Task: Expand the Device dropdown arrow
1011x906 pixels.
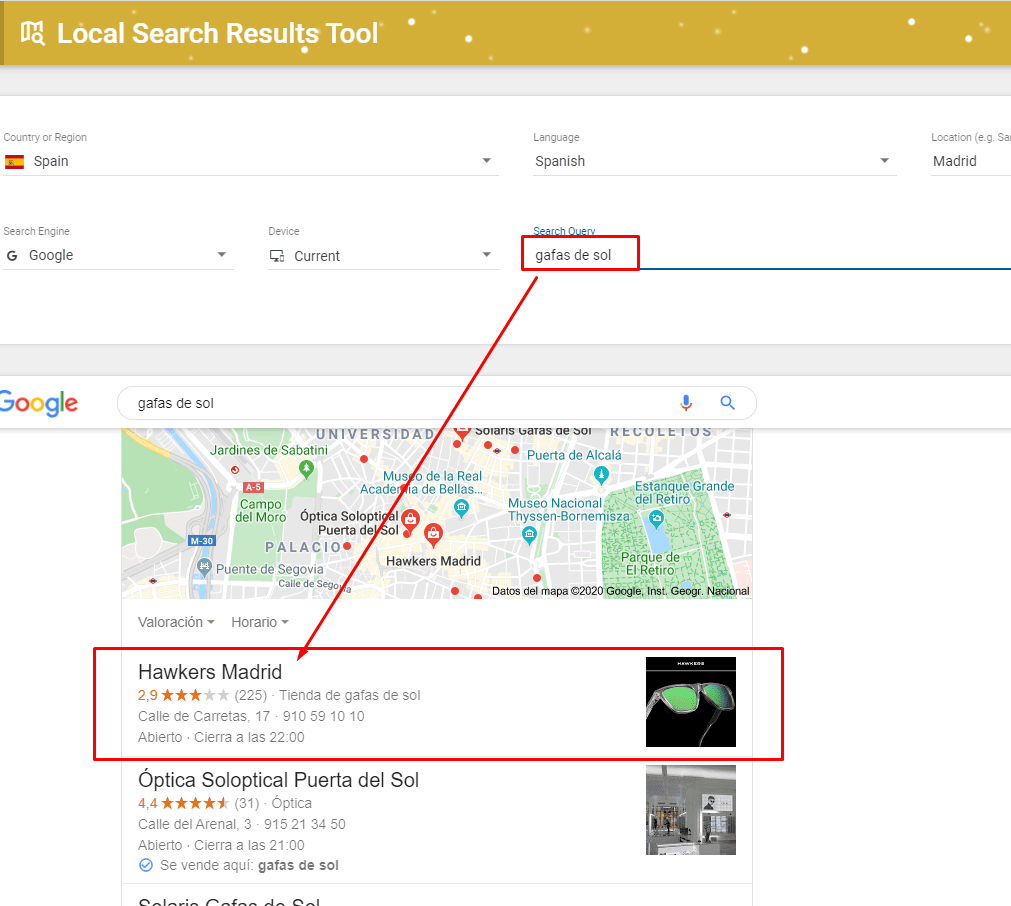Action: point(487,255)
